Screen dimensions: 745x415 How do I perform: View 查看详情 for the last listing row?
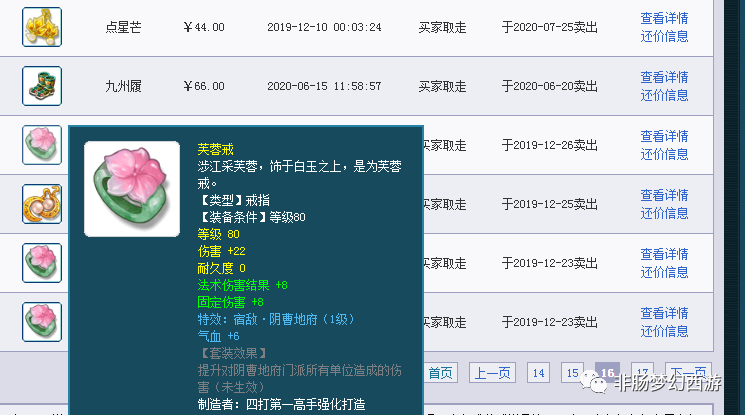point(664,312)
